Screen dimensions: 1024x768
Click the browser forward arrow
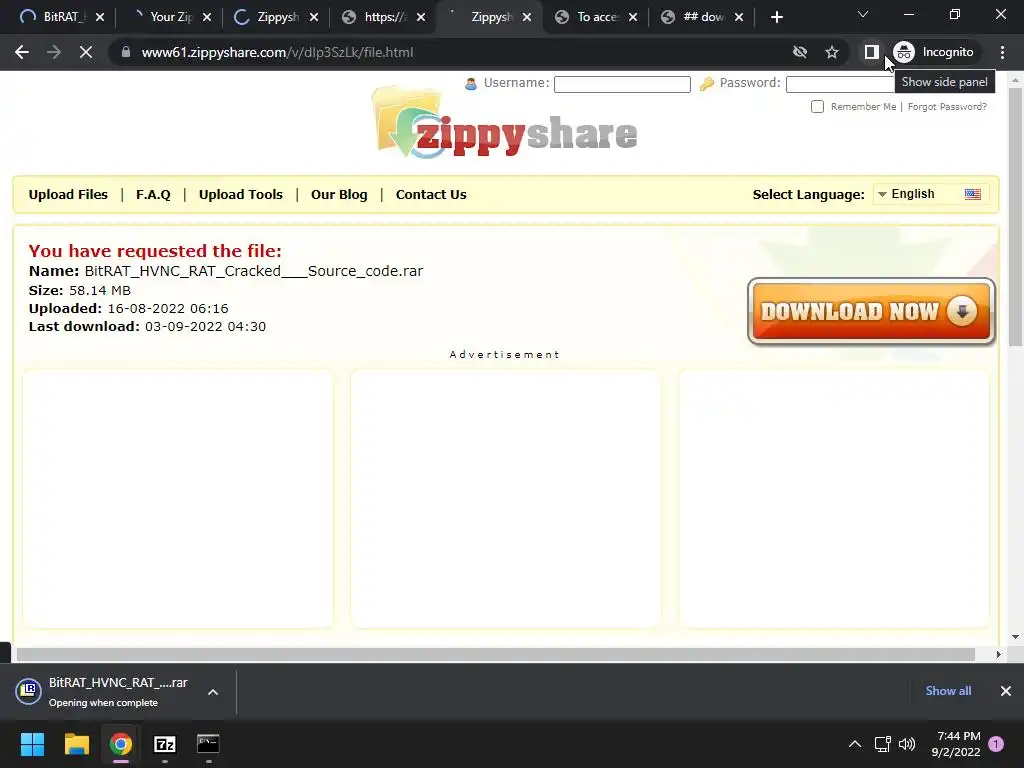click(54, 52)
